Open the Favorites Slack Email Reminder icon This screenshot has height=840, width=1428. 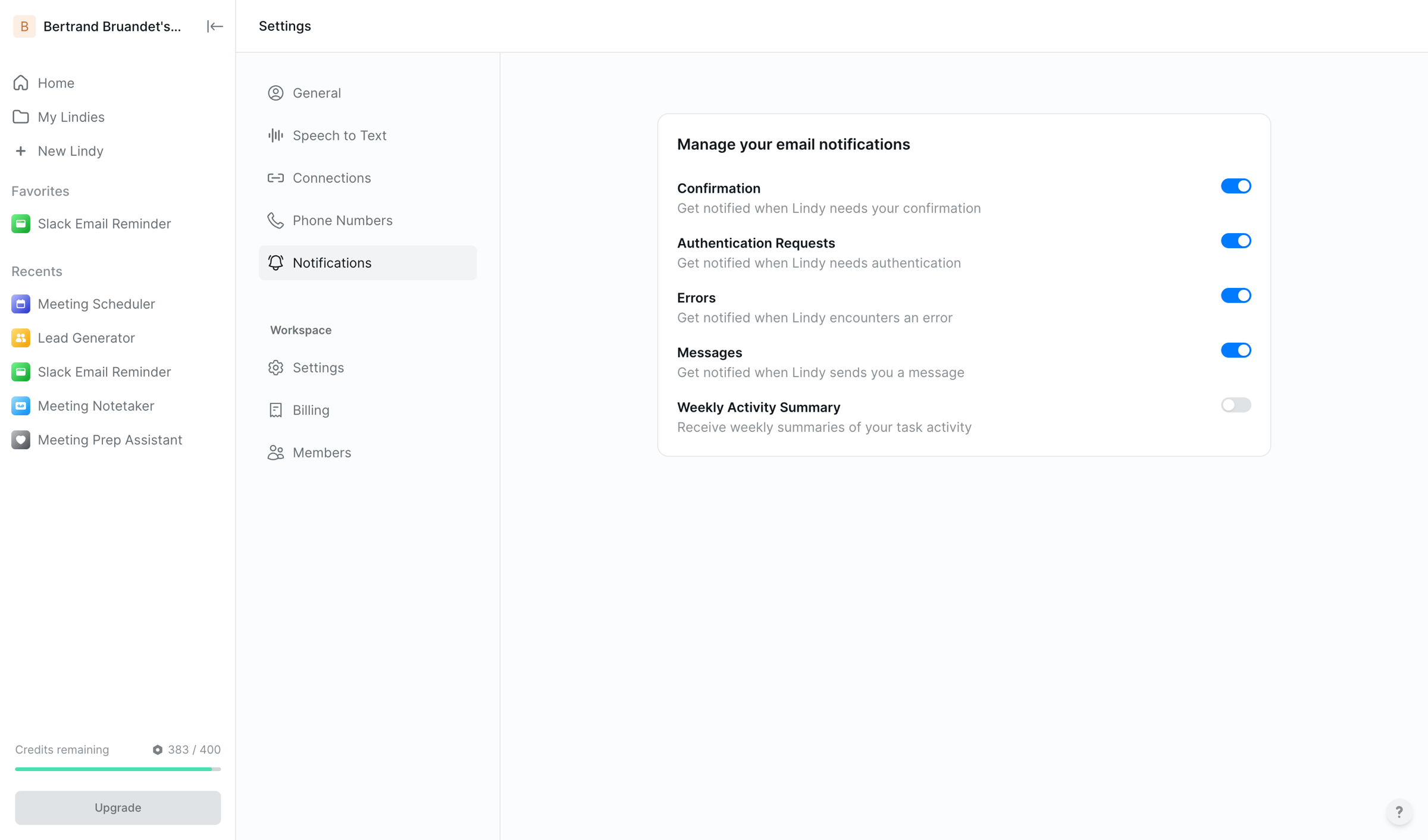tap(21, 224)
